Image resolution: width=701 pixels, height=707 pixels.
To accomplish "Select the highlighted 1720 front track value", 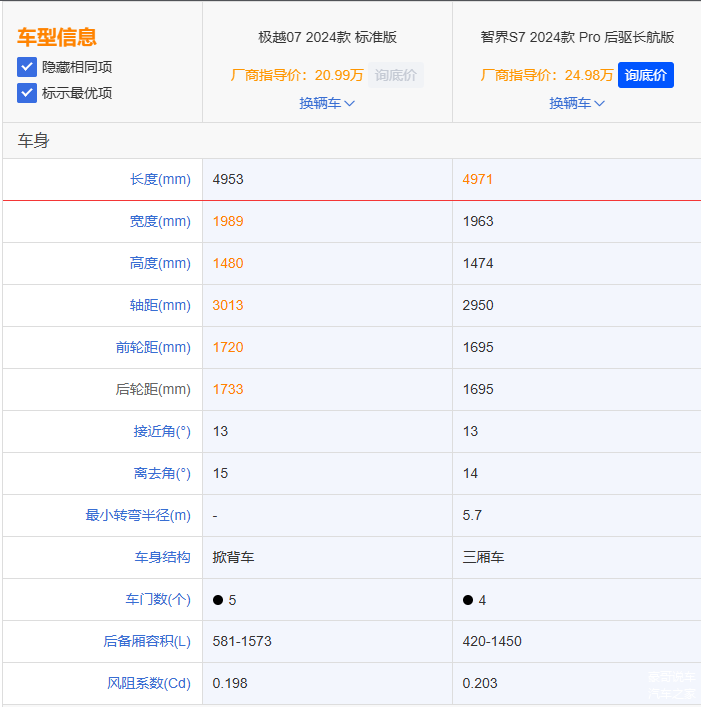I will (x=228, y=347).
